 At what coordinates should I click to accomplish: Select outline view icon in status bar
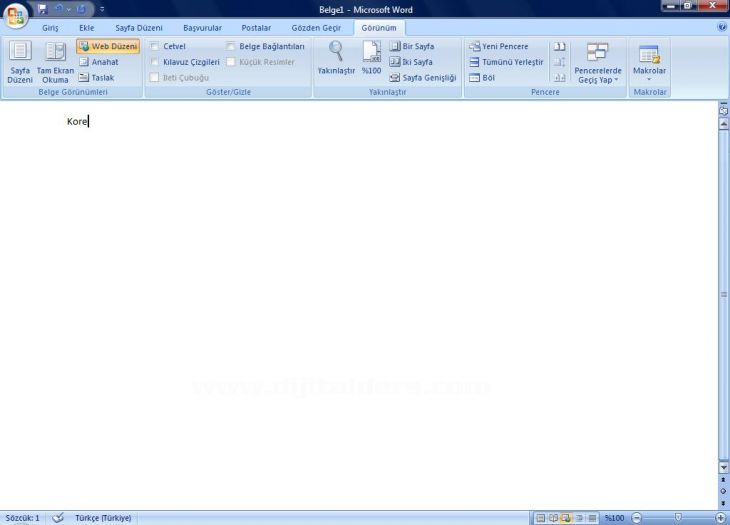click(579, 518)
